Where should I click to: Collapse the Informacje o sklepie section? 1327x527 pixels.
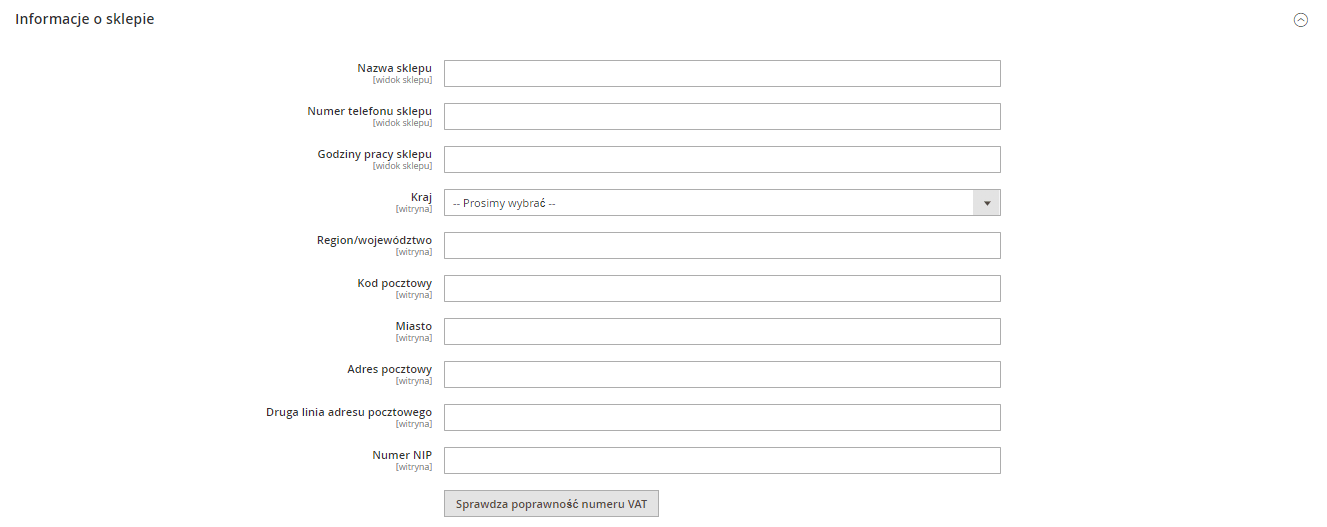[x=1301, y=20]
